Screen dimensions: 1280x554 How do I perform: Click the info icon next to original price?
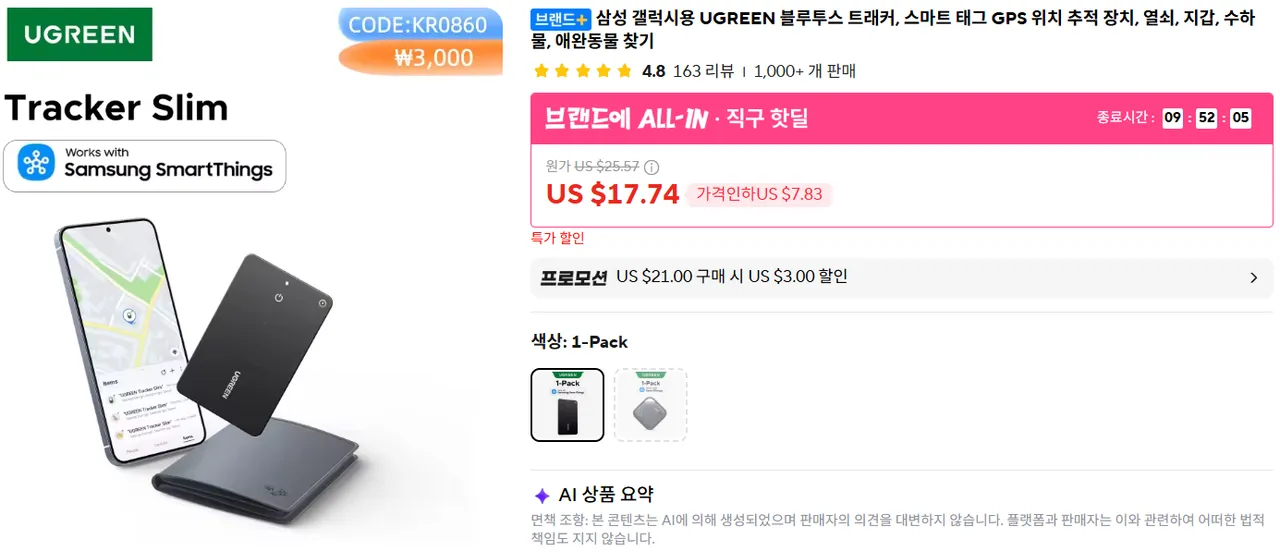coord(652,167)
